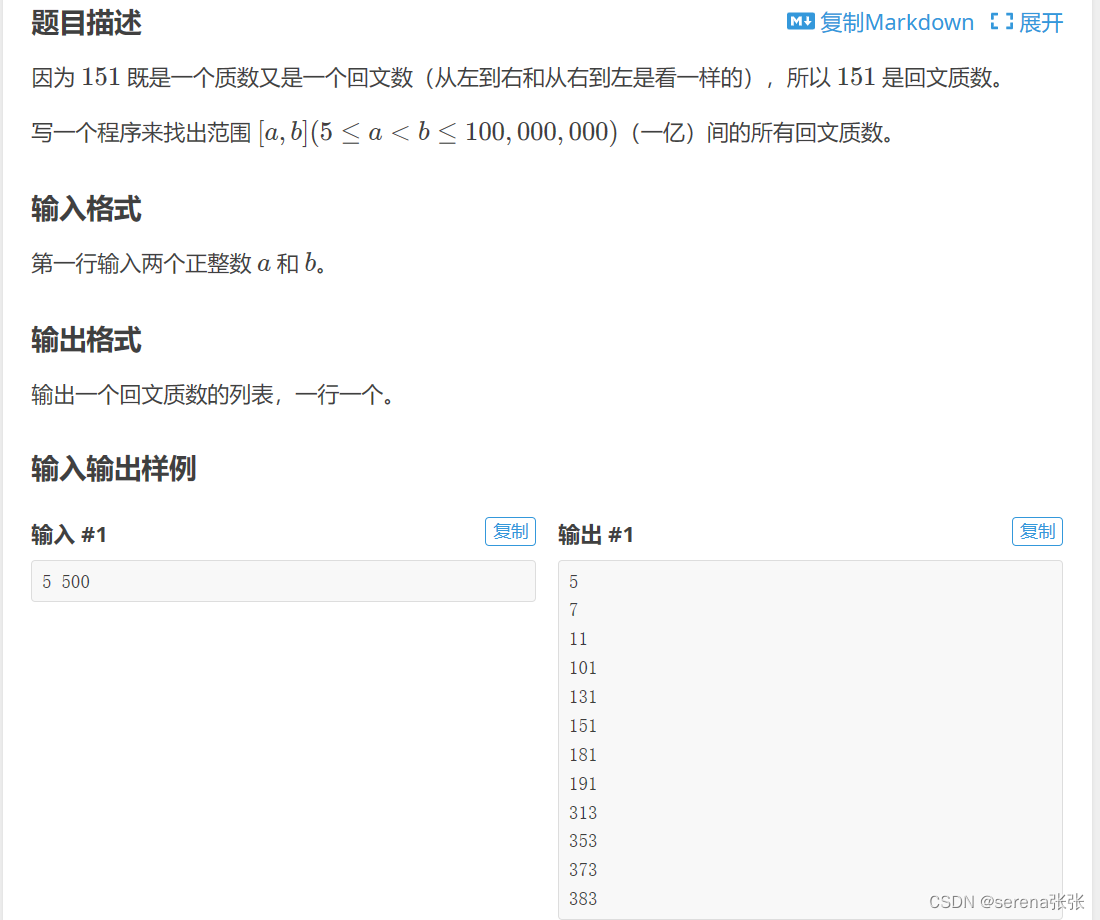Image resolution: width=1100 pixels, height=920 pixels.
Task: Click the 复制 button above the input sample
Action: (510, 531)
